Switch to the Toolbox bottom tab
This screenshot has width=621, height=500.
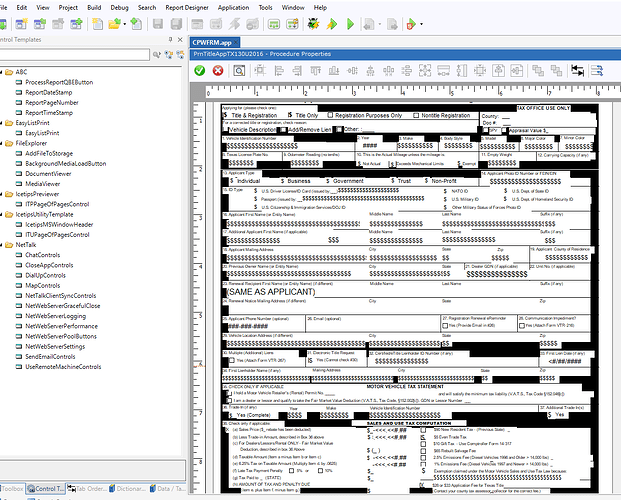(x=10, y=490)
